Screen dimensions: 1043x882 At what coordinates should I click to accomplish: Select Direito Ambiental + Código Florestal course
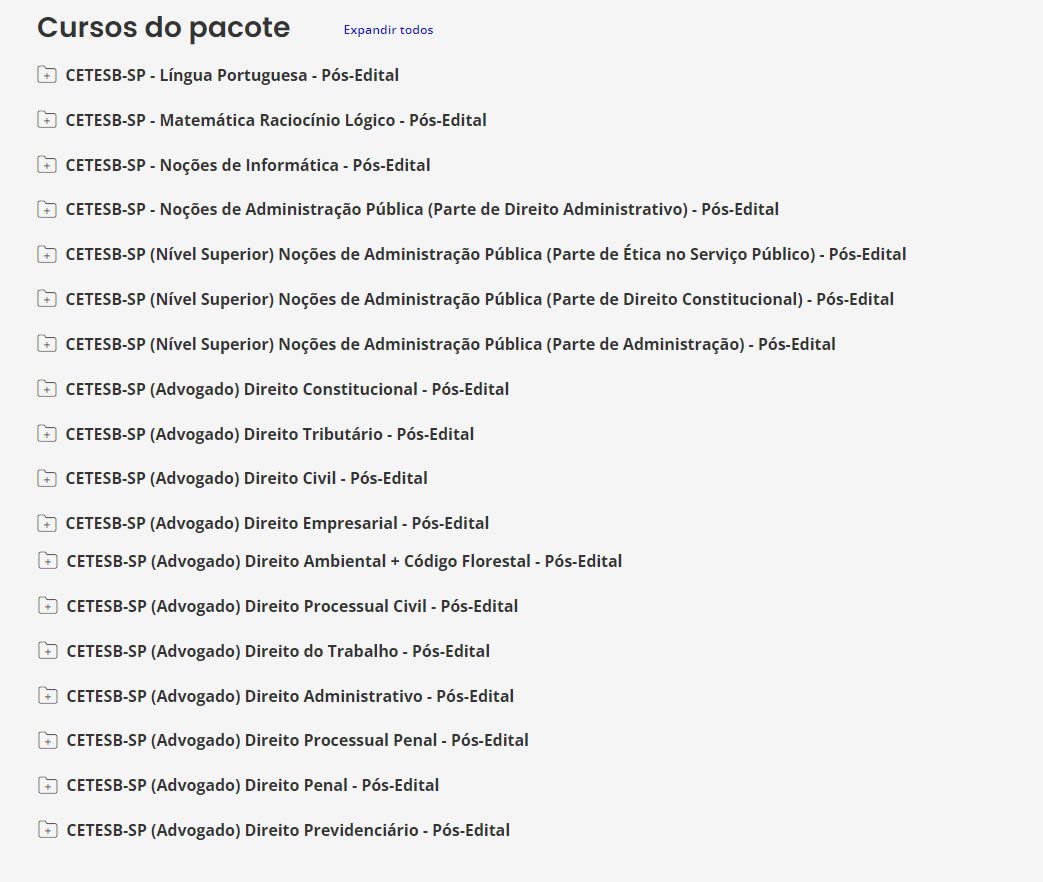tap(344, 561)
